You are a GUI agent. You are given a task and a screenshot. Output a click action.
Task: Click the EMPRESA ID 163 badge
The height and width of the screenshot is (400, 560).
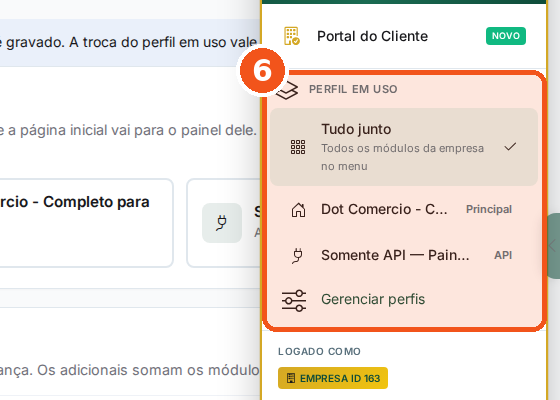click(333, 378)
